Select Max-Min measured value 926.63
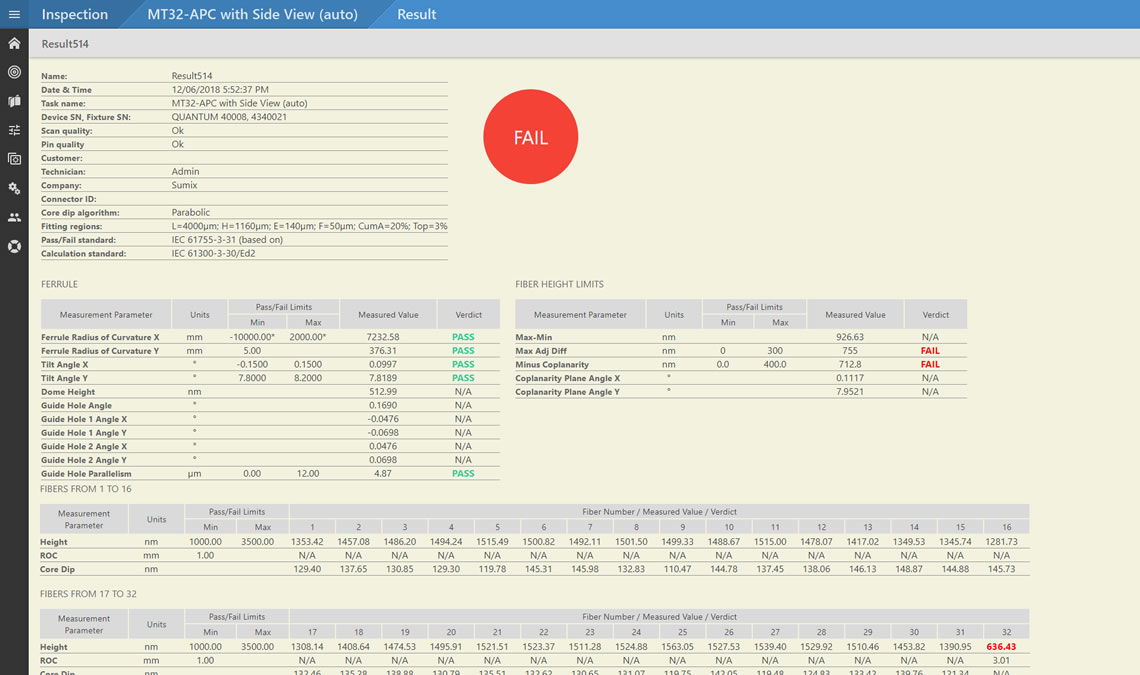The image size is (1140, 675). point(850,338)
